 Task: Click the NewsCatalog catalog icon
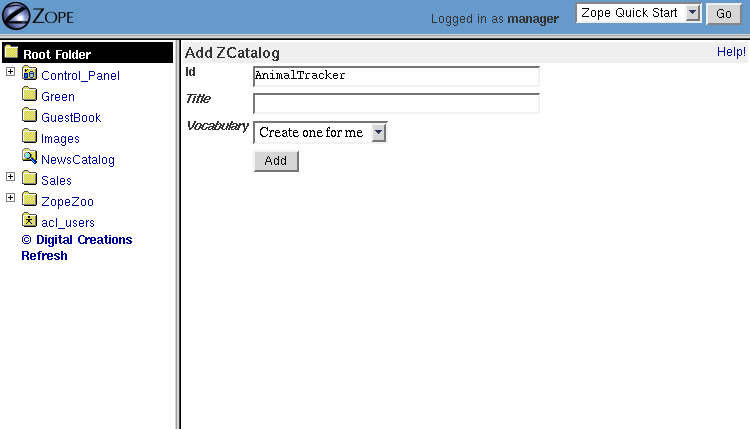point(29,158)
